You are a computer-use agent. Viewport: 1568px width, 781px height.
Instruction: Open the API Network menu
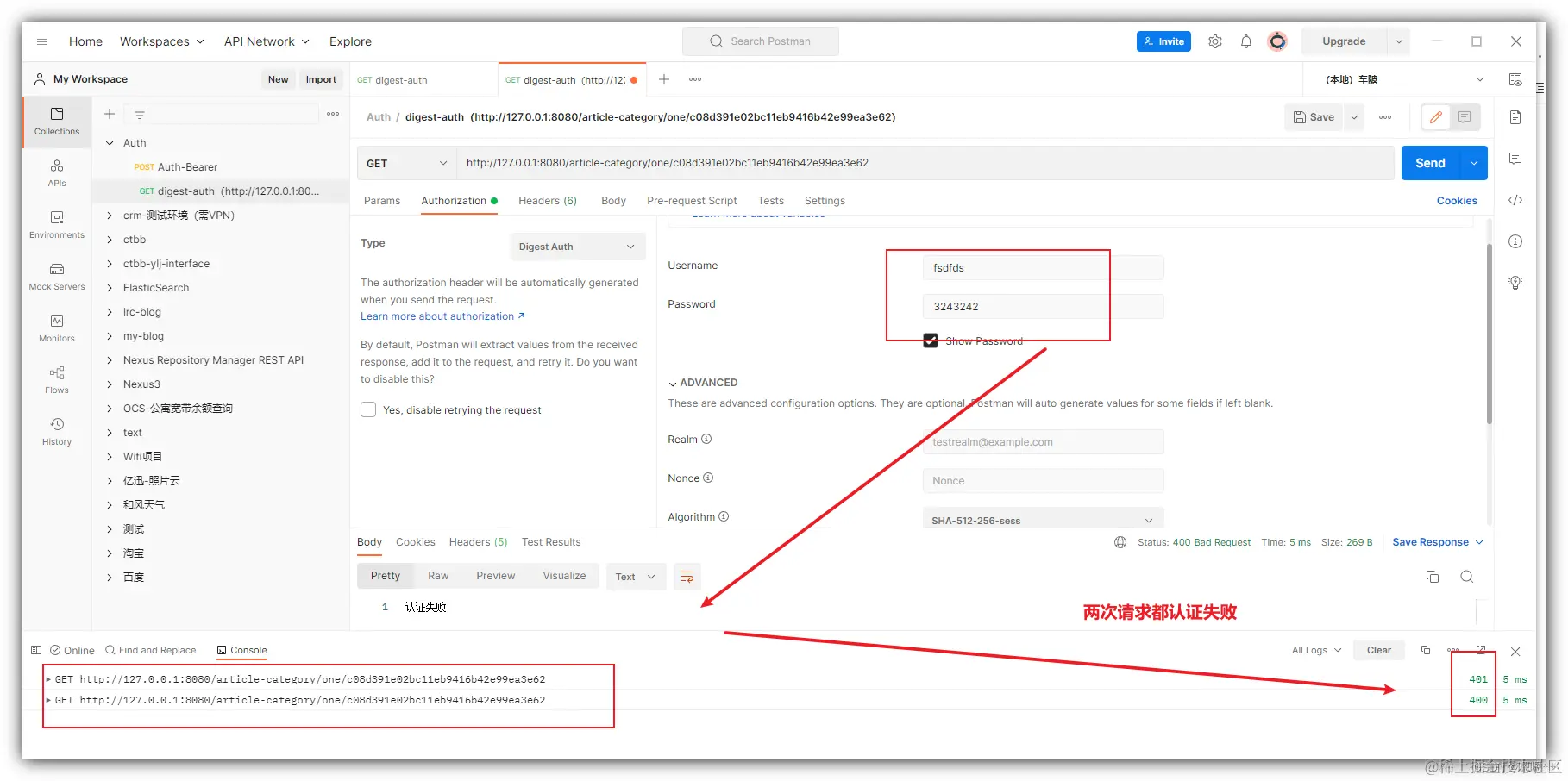click(x=267, y=41)
